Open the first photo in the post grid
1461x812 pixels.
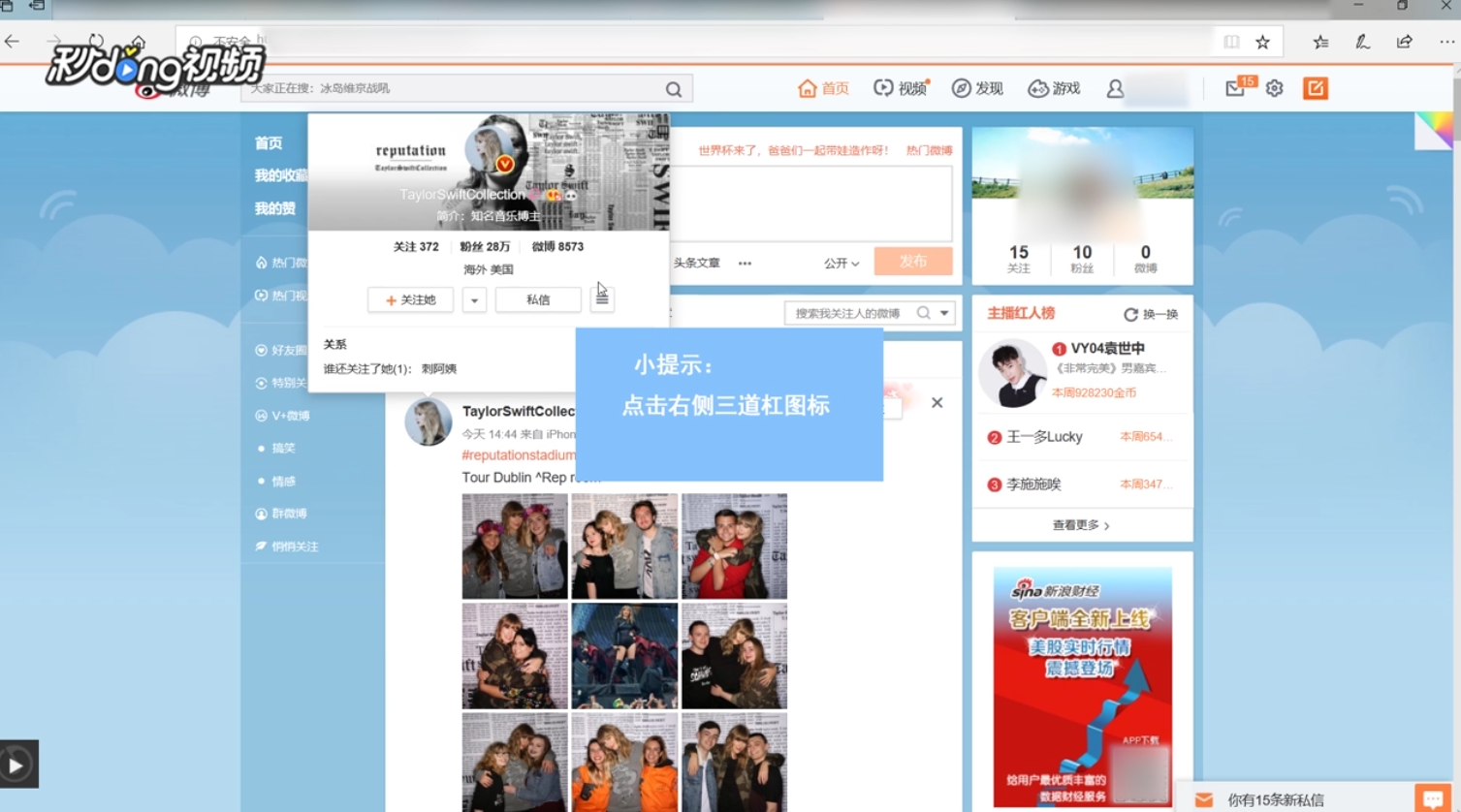pyautogui.click(x=515, y=547)
